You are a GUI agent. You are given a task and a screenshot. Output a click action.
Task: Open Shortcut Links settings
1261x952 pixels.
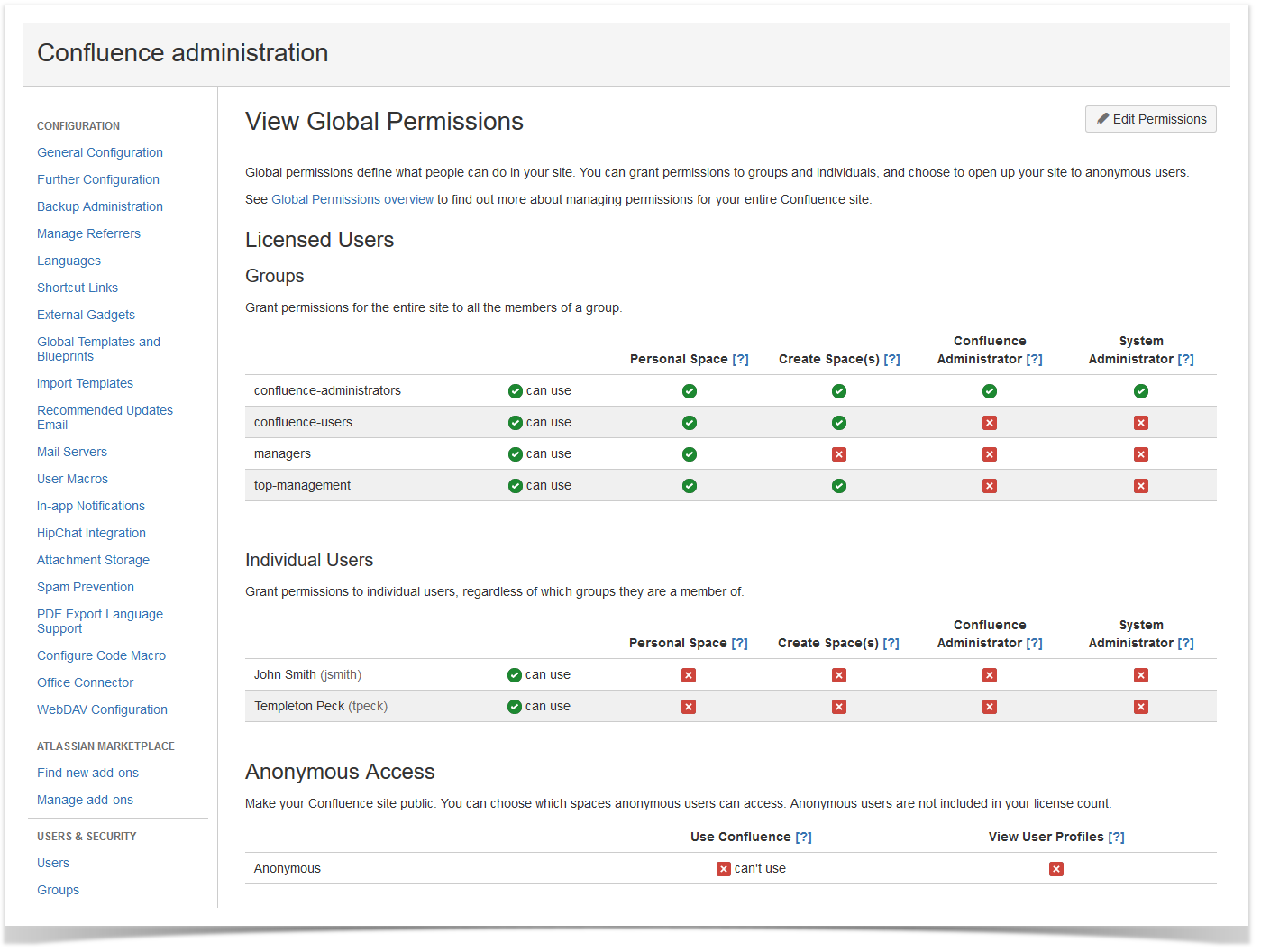[78, 288]
